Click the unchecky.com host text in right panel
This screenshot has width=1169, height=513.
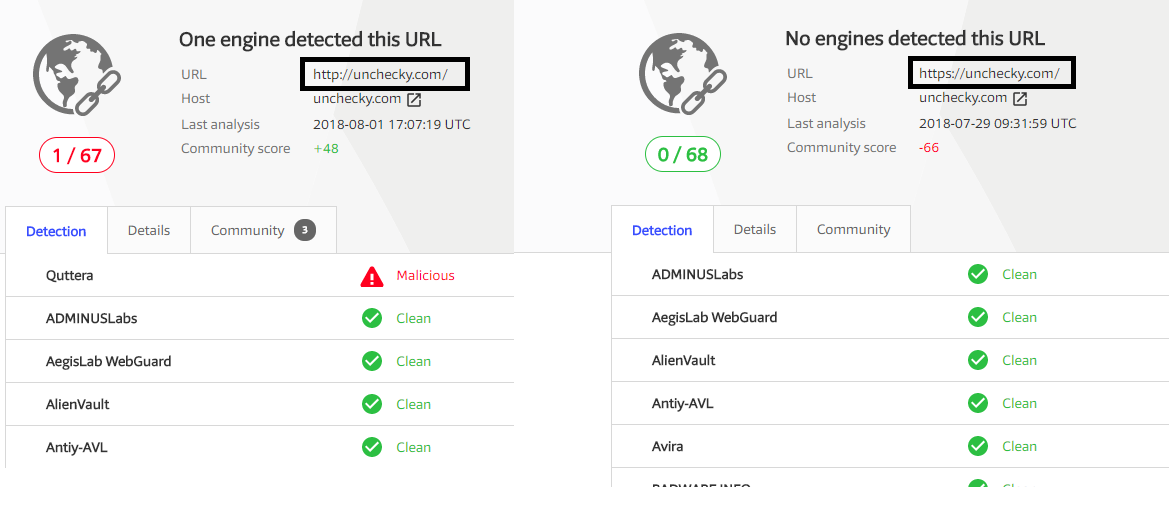pos(963,98)
